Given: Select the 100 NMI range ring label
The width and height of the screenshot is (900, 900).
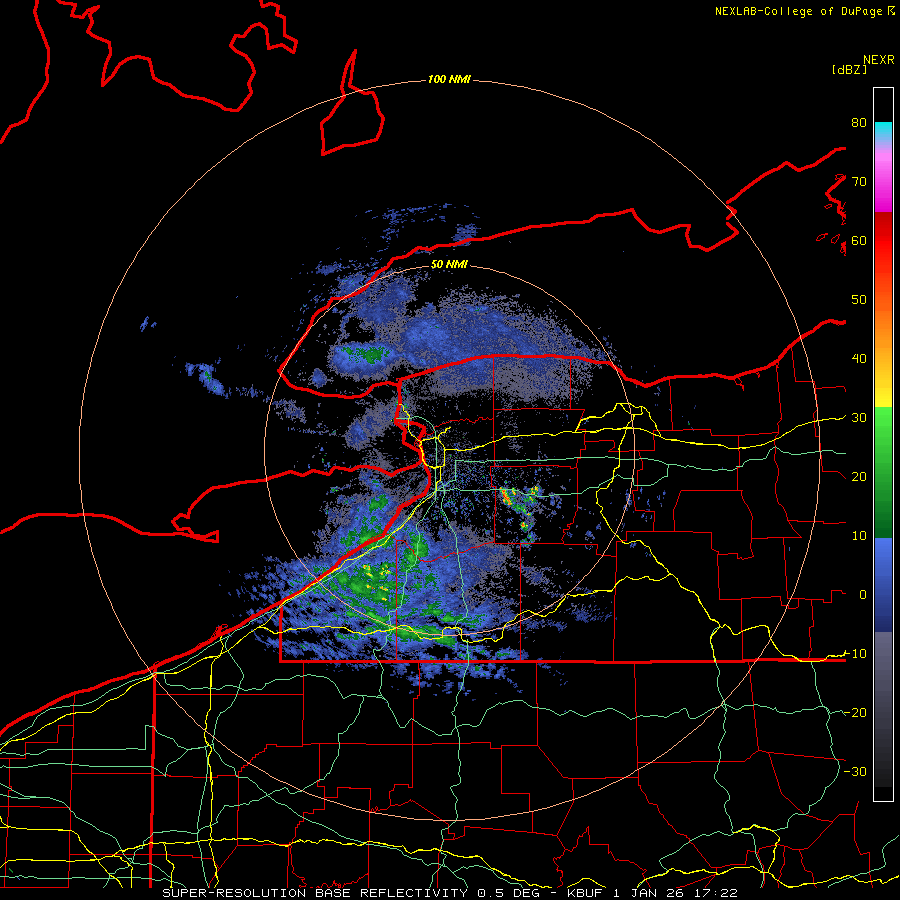Looking at the screenshot, I should coord(449,79).
